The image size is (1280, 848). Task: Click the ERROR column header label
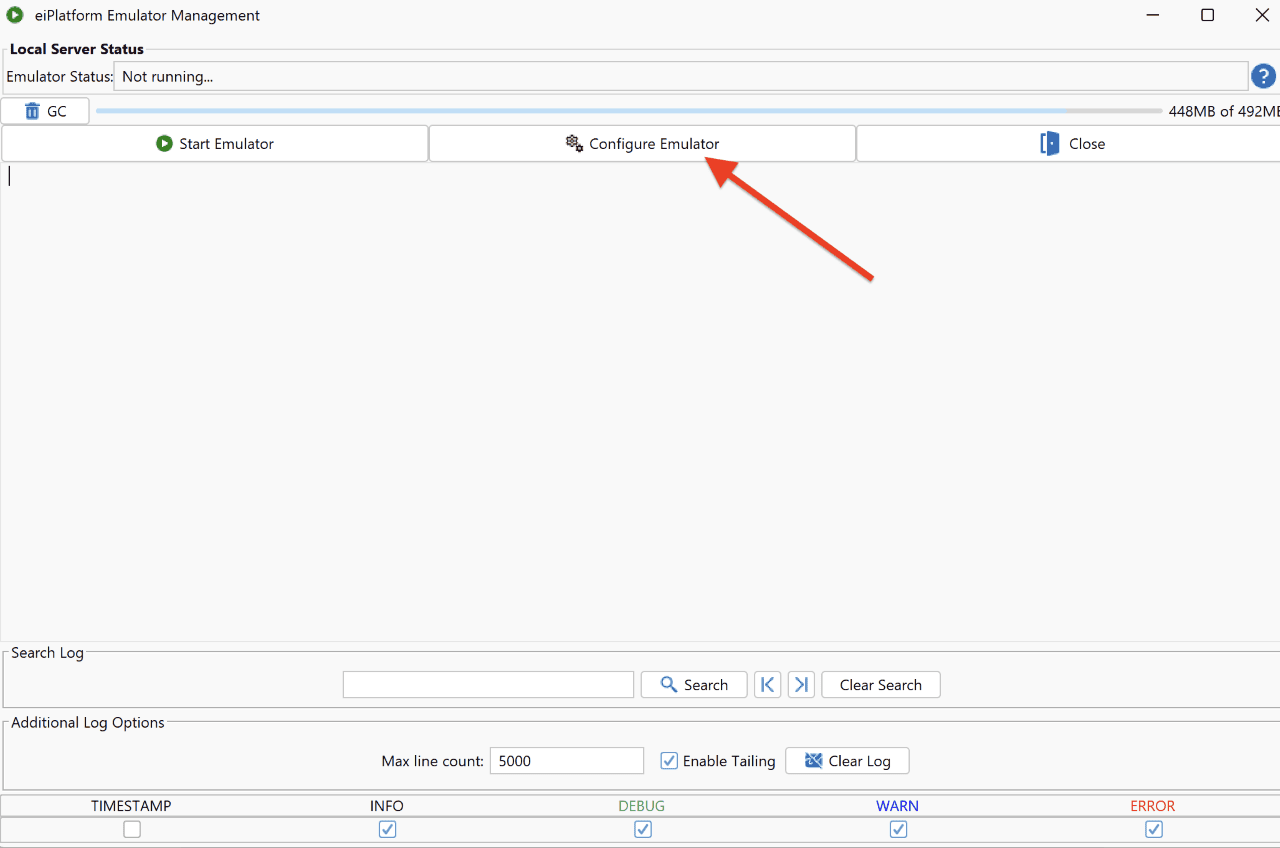pos(1153,806)
